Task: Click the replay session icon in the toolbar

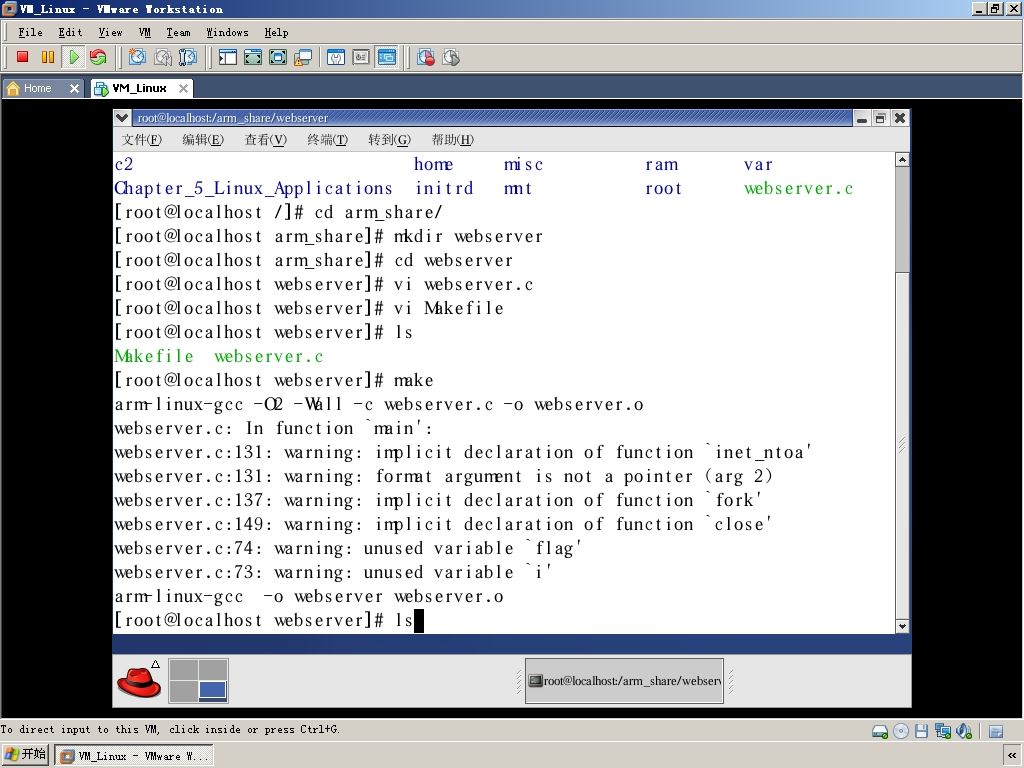Action: (451, 57)
